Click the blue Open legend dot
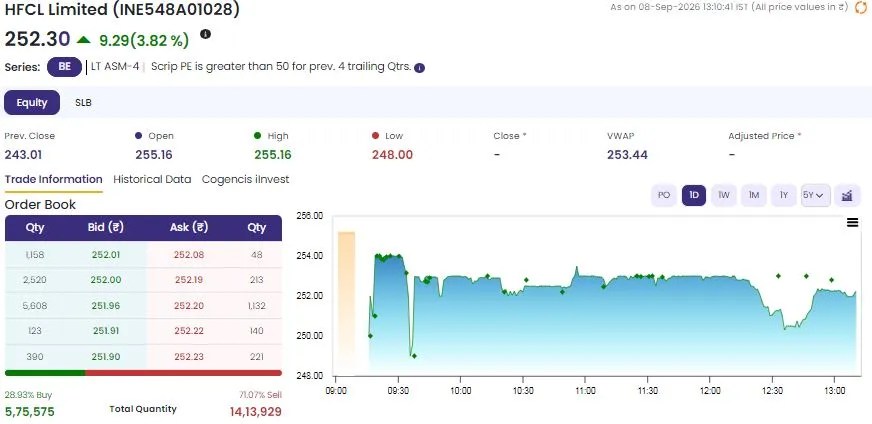 click(138, 135)
